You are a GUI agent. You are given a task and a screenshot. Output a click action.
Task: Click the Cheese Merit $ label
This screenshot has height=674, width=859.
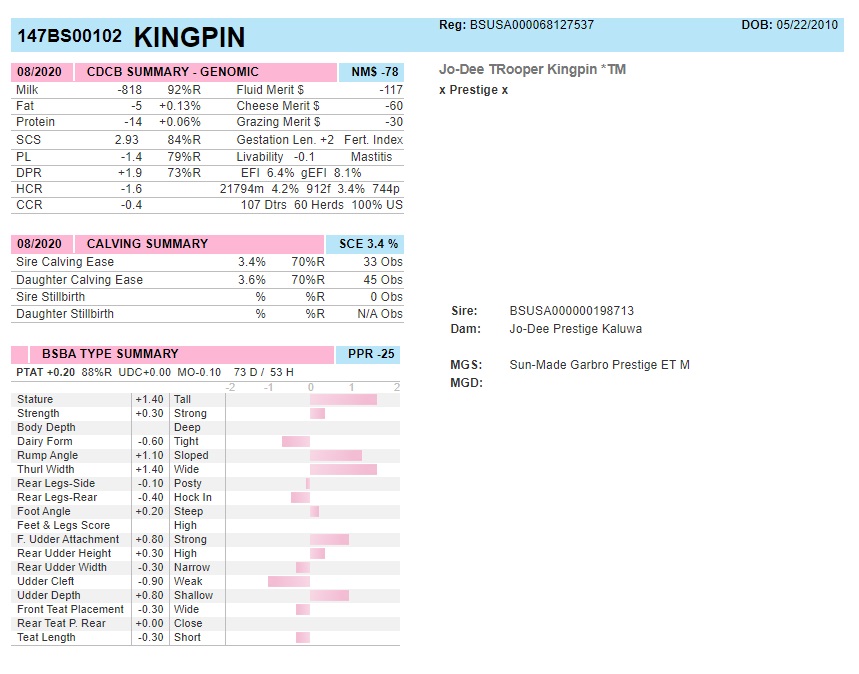[278, 106]
